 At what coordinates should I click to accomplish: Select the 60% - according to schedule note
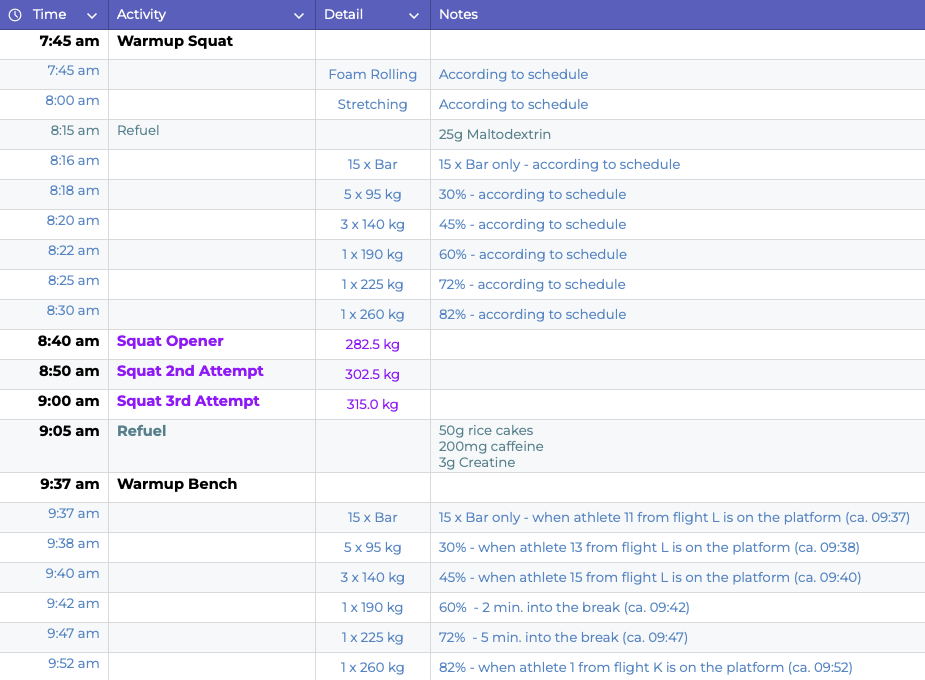[533, 255]
